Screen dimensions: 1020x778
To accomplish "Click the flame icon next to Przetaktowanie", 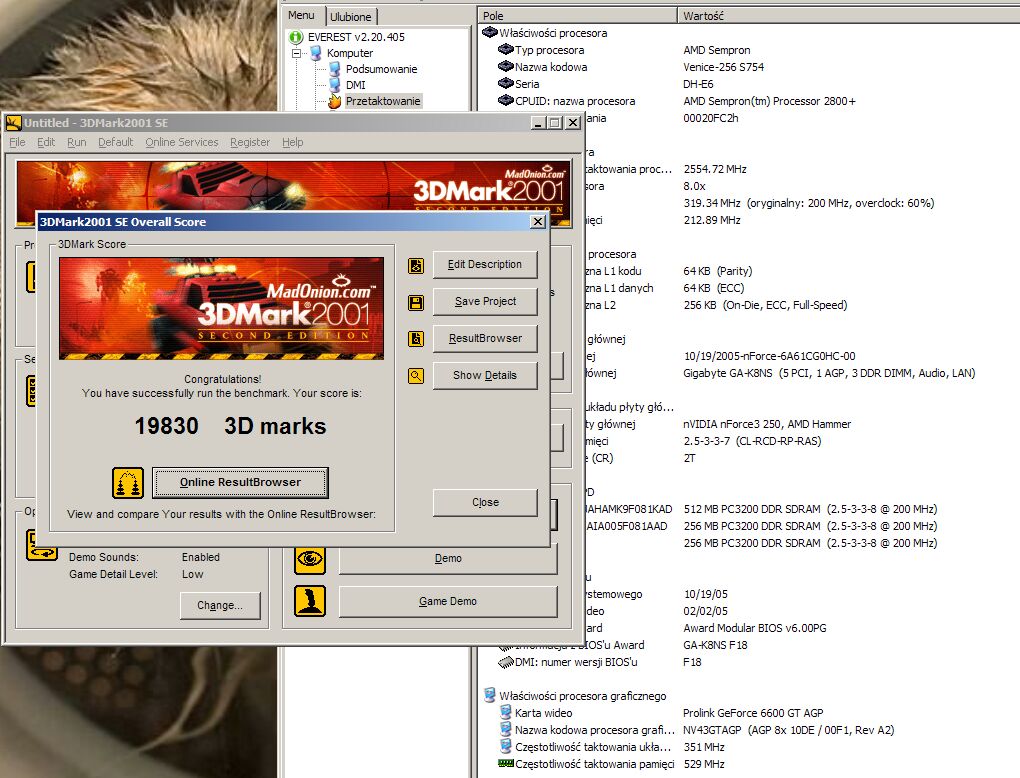I will point(334,101).
